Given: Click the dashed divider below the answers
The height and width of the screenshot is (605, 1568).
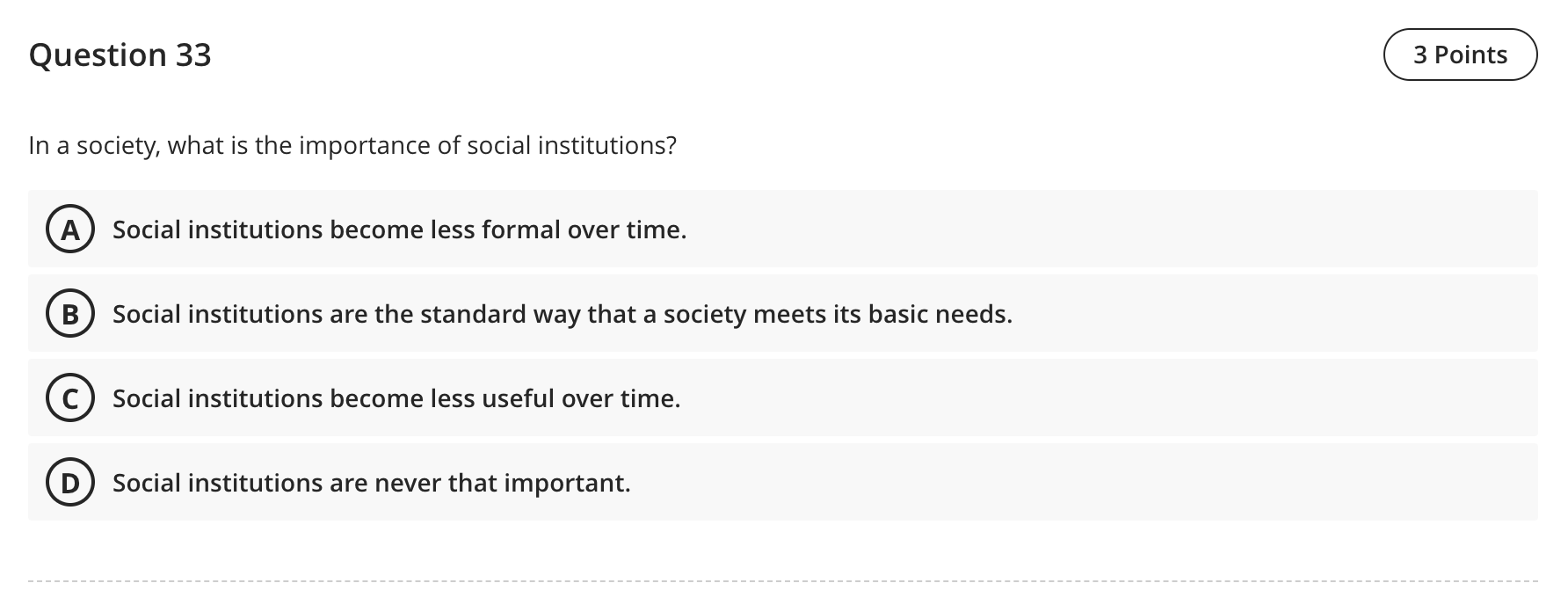Looking at the screenshot, I should (783, 580).
